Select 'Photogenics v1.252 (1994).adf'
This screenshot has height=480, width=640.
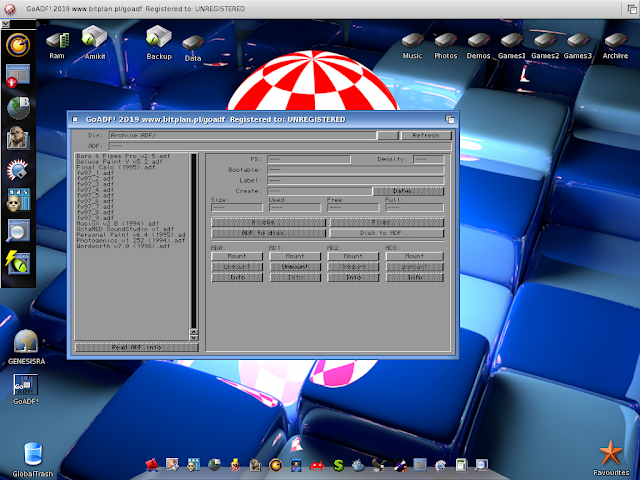pyautogui.click(x=131, y=240)
